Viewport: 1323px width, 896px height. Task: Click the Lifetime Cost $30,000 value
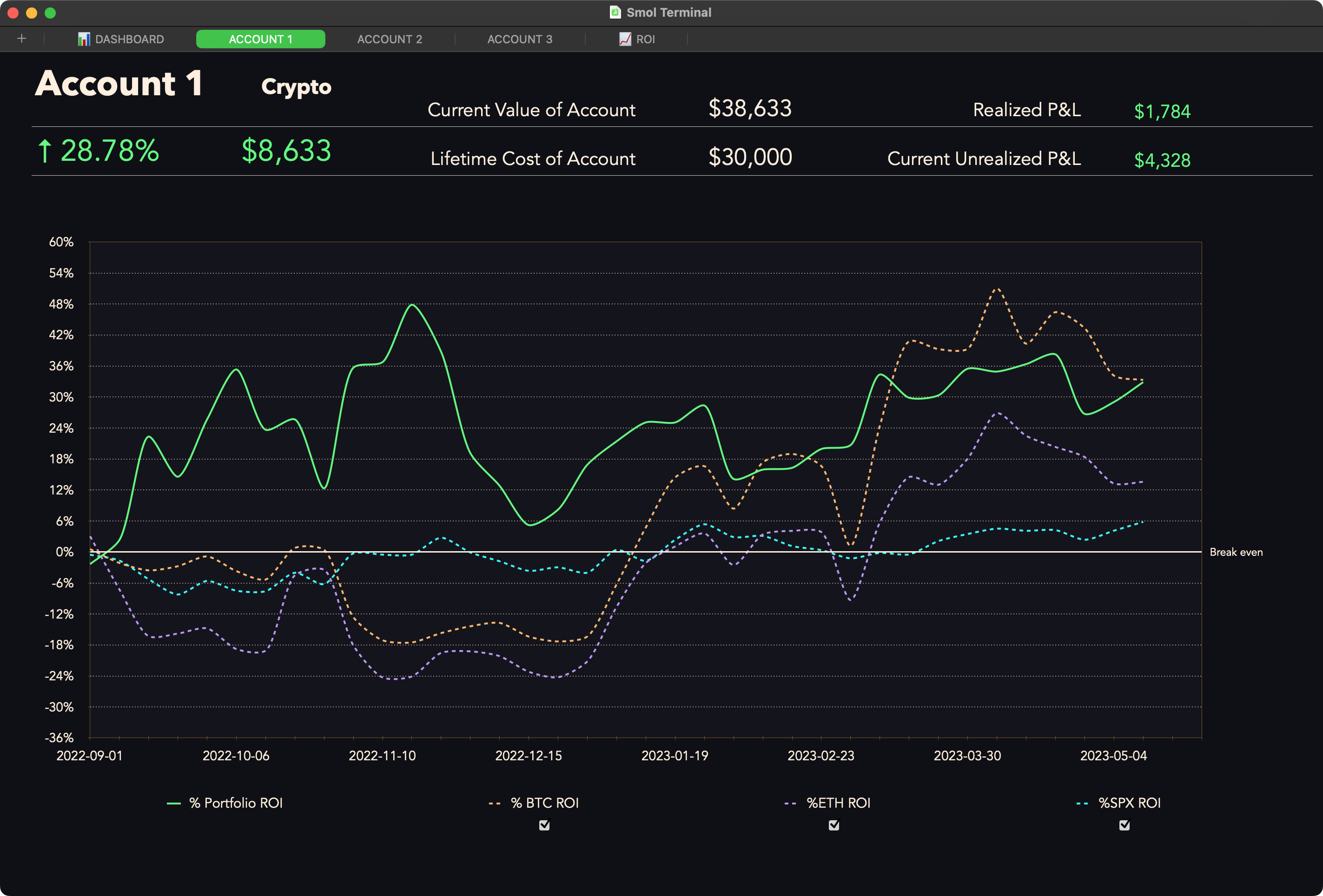click(x=750, y=157)
